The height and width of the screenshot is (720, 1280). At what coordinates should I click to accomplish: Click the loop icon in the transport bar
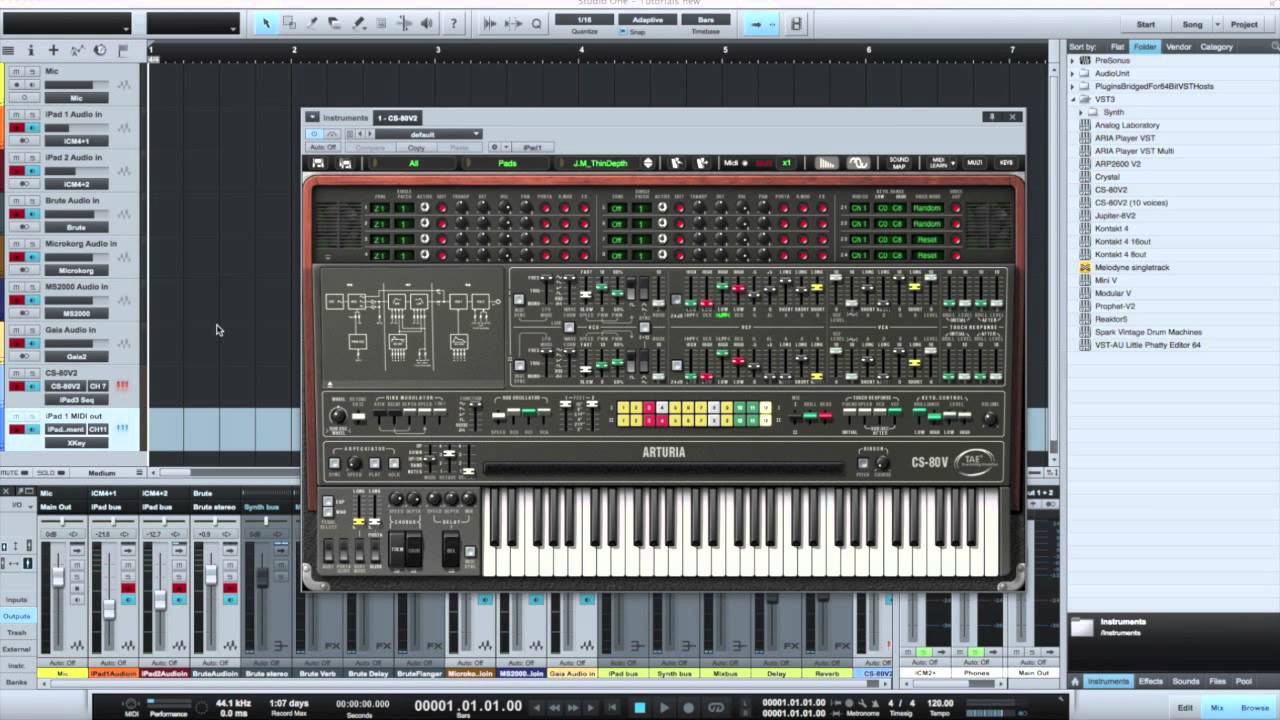(716, 707)
